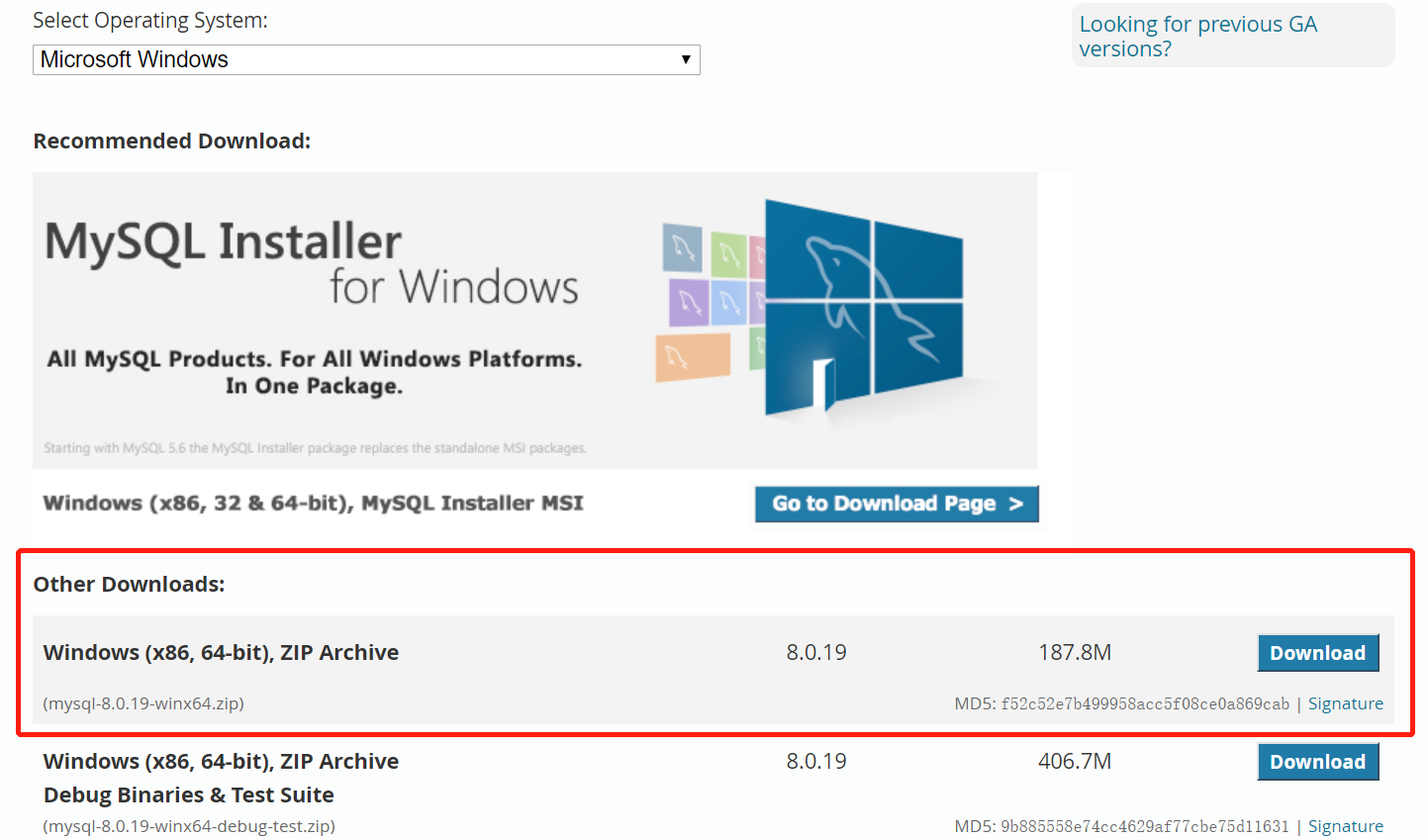Open the Signature link for mysql-8.0.19-winx64.zip
Screen dimensions: 1428x840
click(1345, 702)
